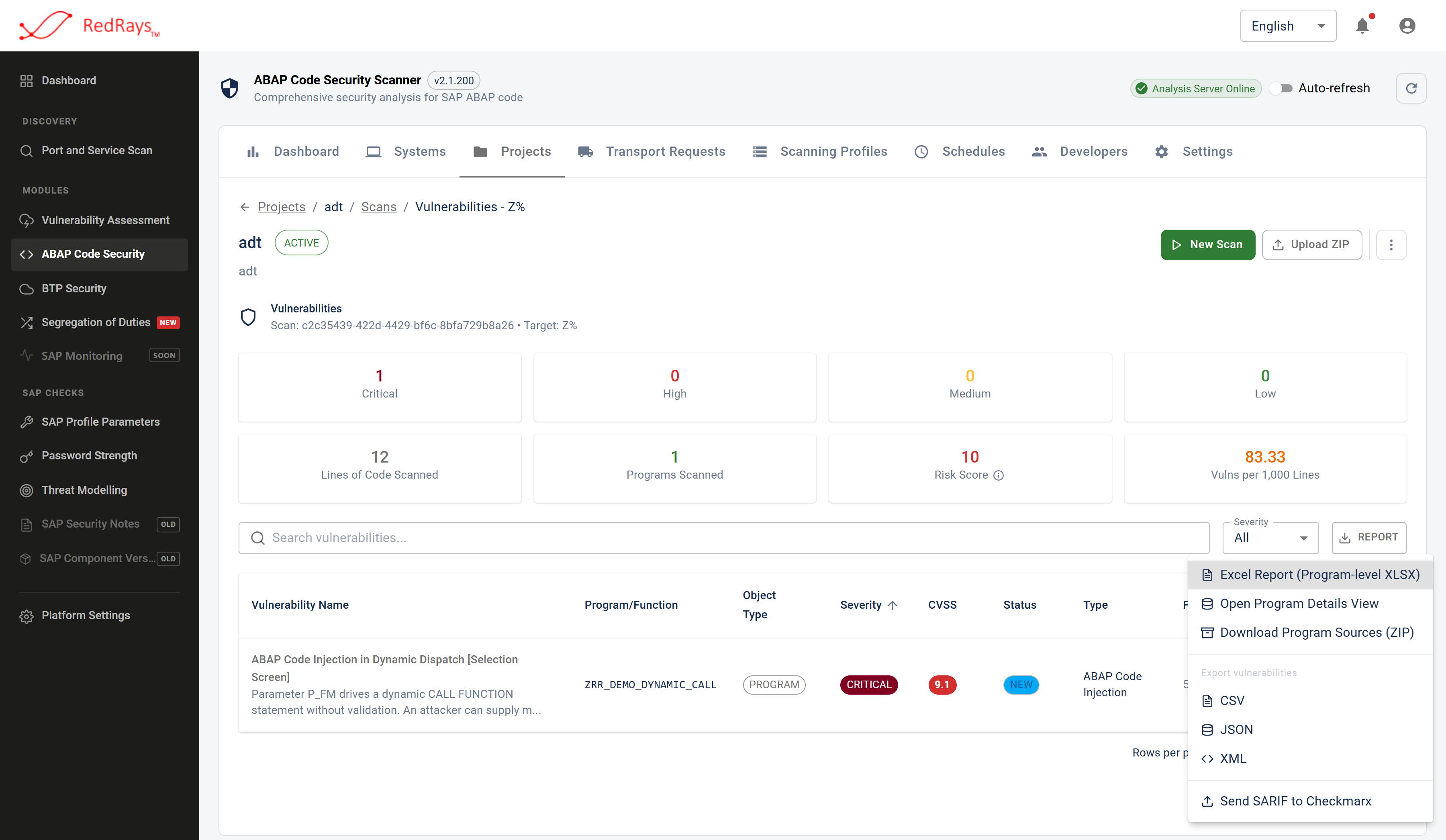Open the Severity All filter dropdown
Viewport: 1446px width, 840px height.
[1270, 538]
